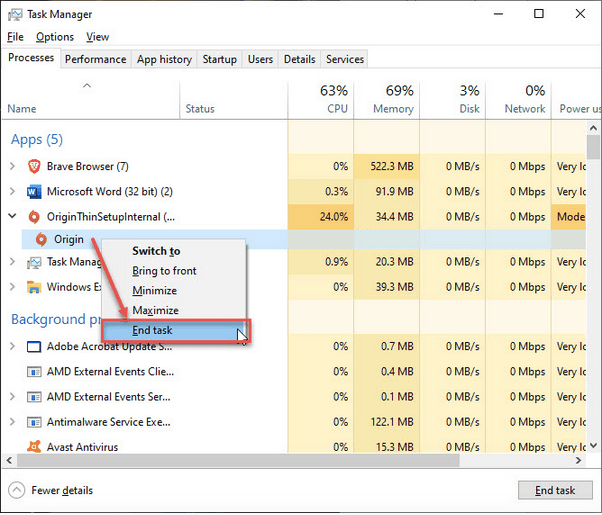
Task: Select Minimize in the context menu
Action: click(x=174, y=291)
